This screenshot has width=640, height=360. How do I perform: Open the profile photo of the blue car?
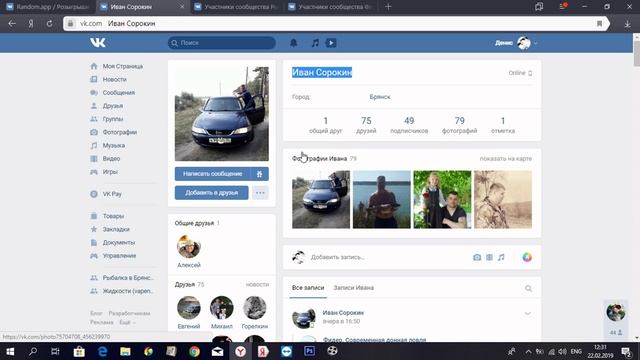pos(222,114)
